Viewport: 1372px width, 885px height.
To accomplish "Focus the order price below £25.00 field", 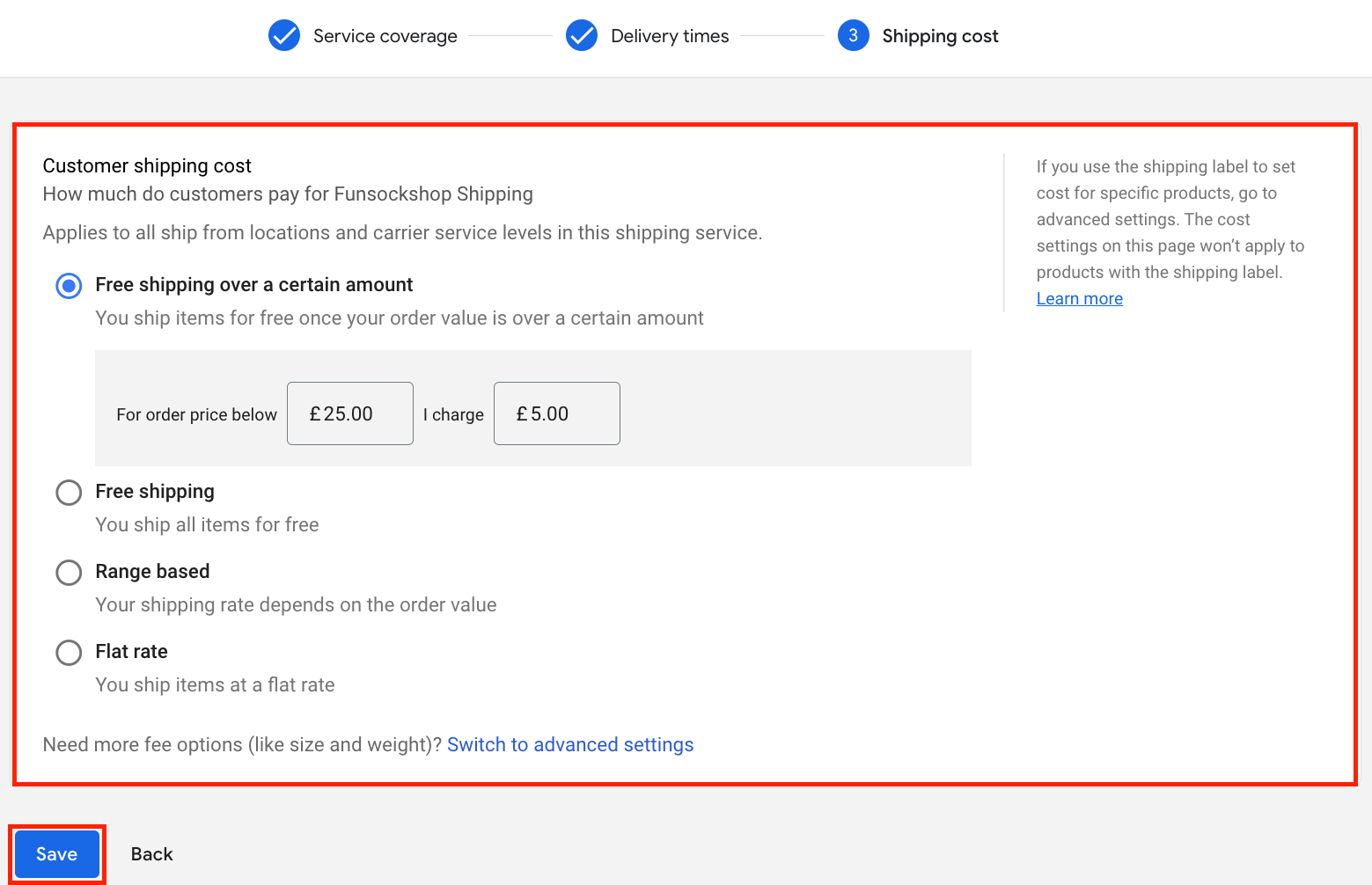I will 350,413.
